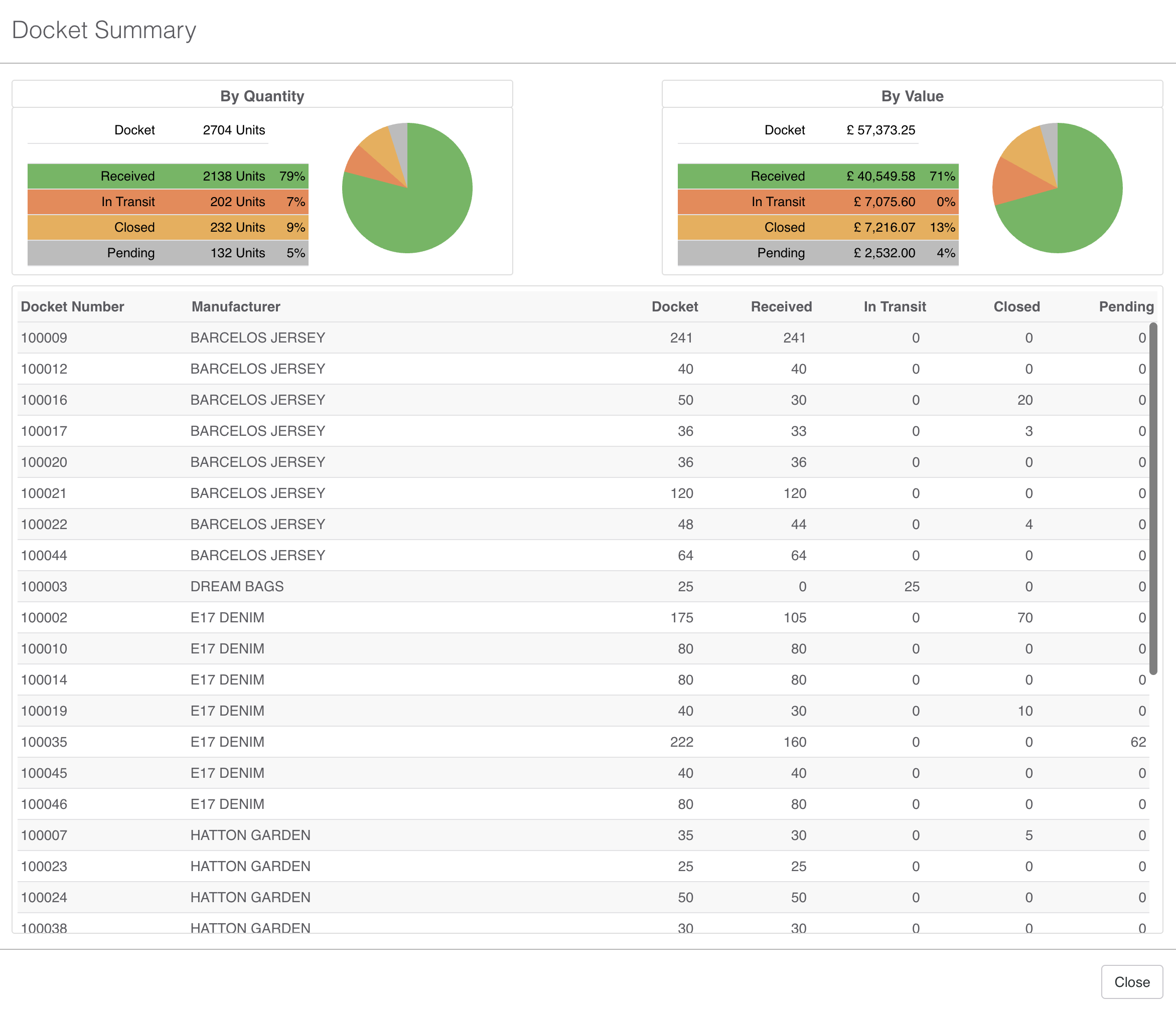Sort by Received column header
1176x1013 pixels.
click(x=781, y=307)
